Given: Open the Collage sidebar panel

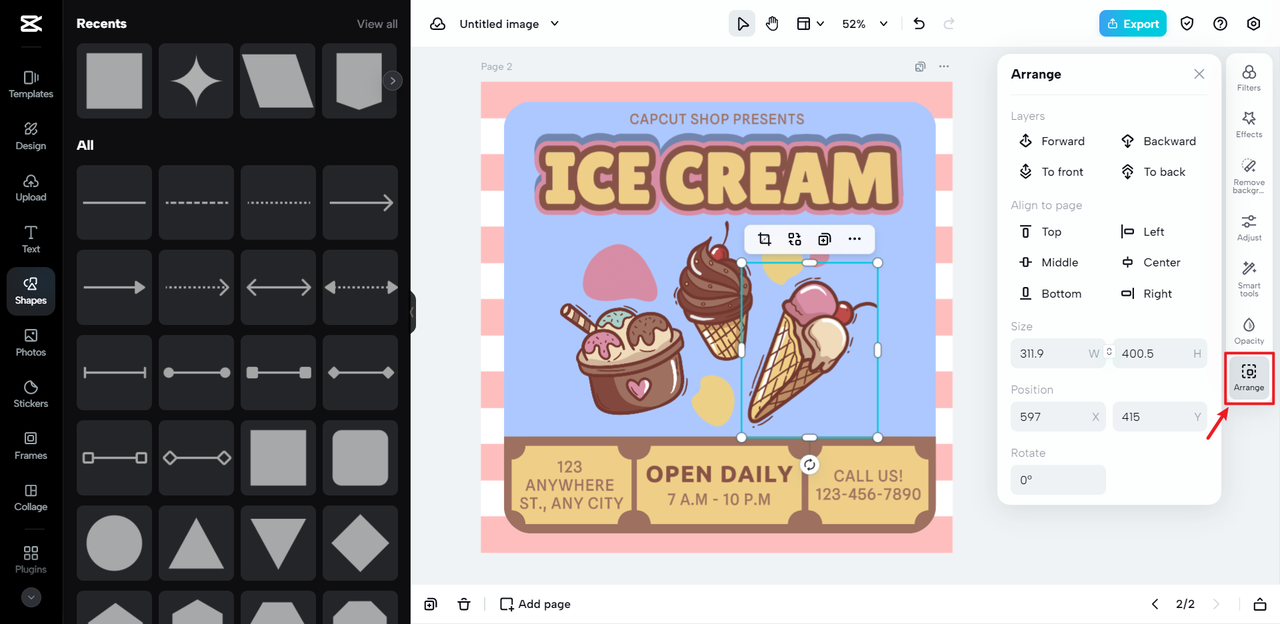Looking at the screenshot, I should [x=31, y=498].
